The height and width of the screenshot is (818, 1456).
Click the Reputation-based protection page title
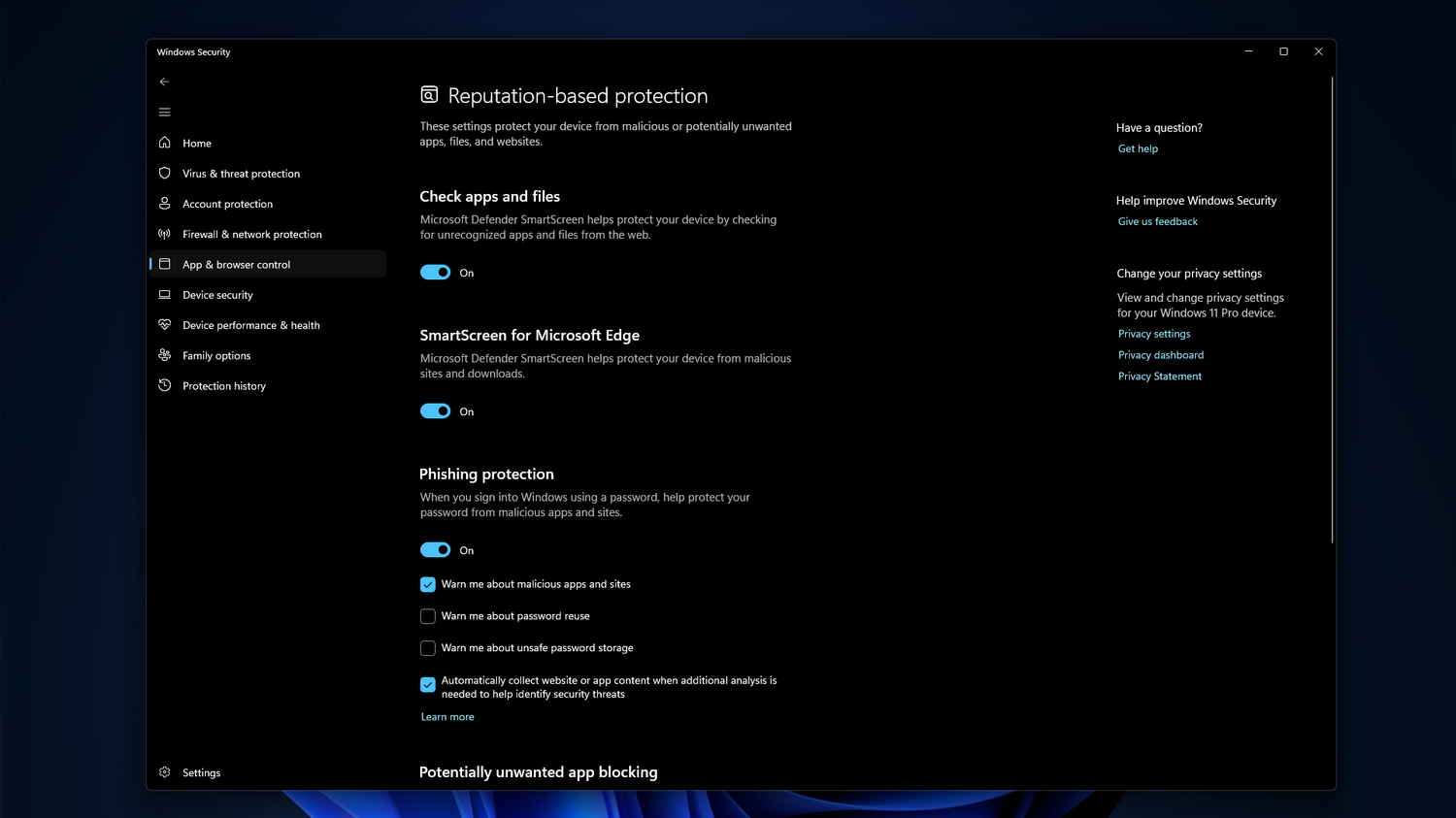[x=578, y=96]
